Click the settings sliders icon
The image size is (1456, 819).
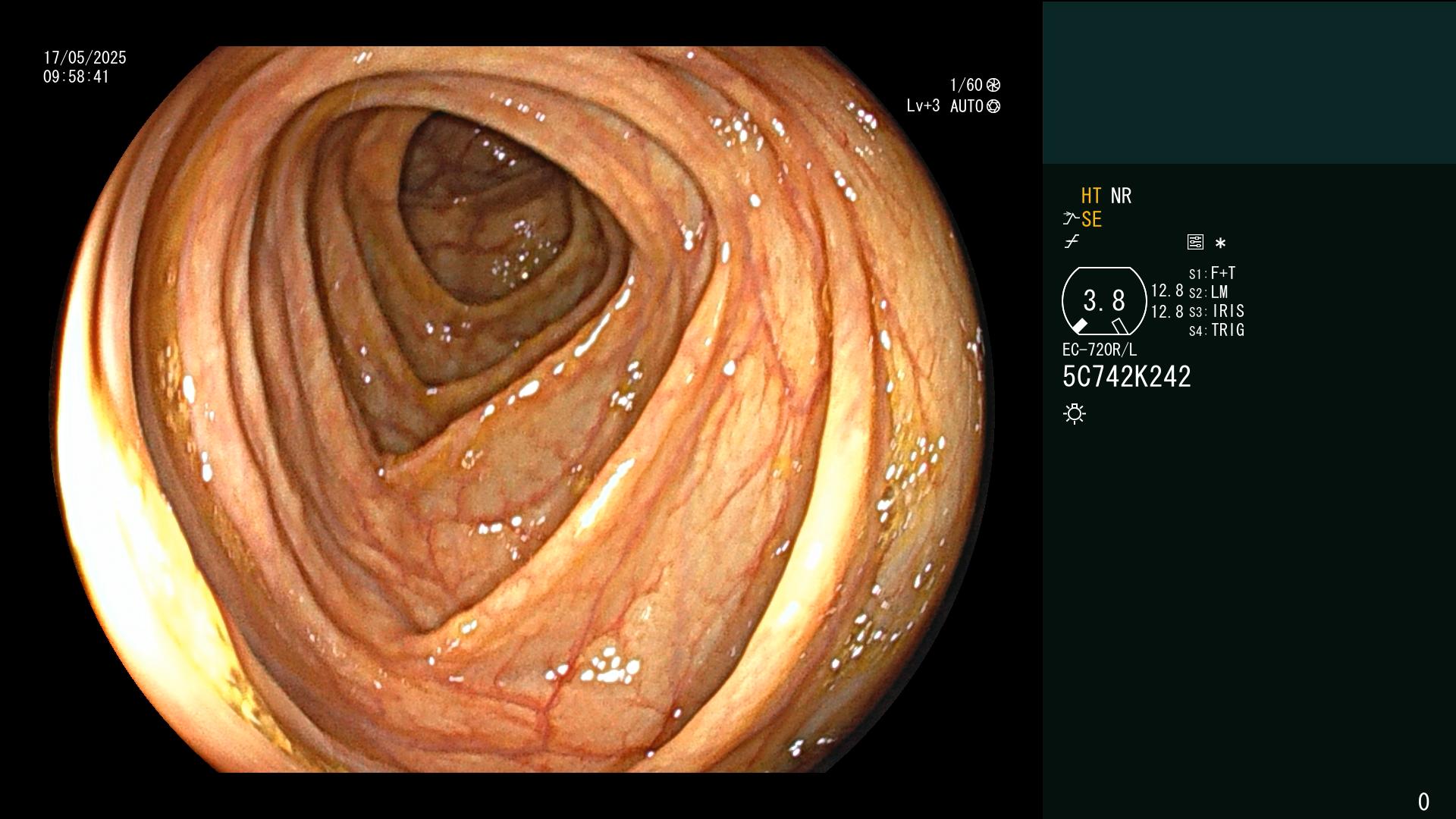1195,242
